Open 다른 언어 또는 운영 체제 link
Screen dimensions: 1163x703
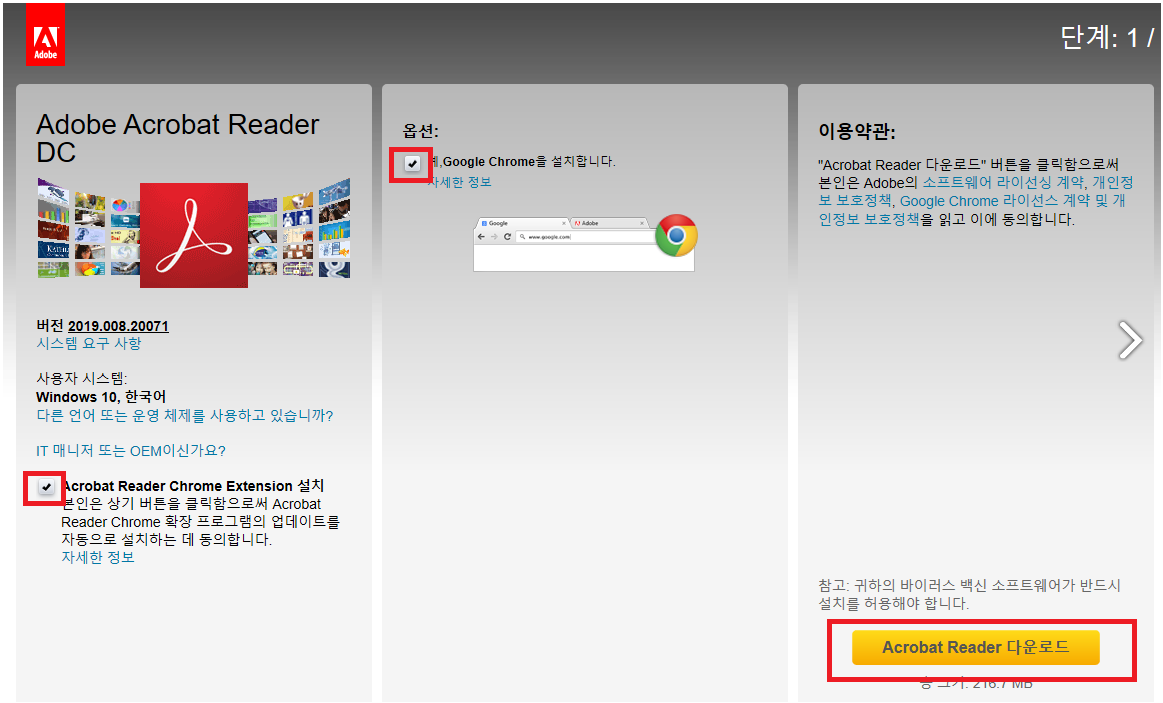(185, 415)
